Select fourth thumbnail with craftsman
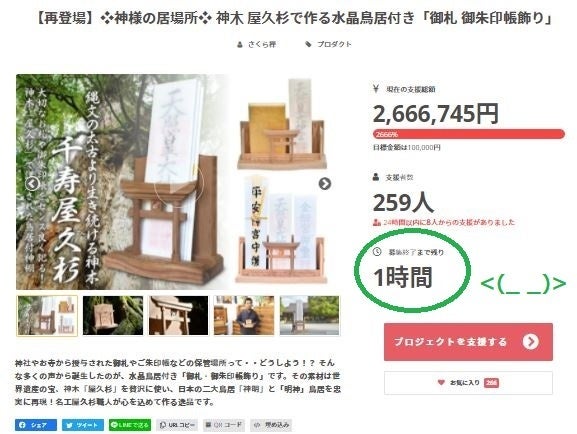 (x=244, y=315)
